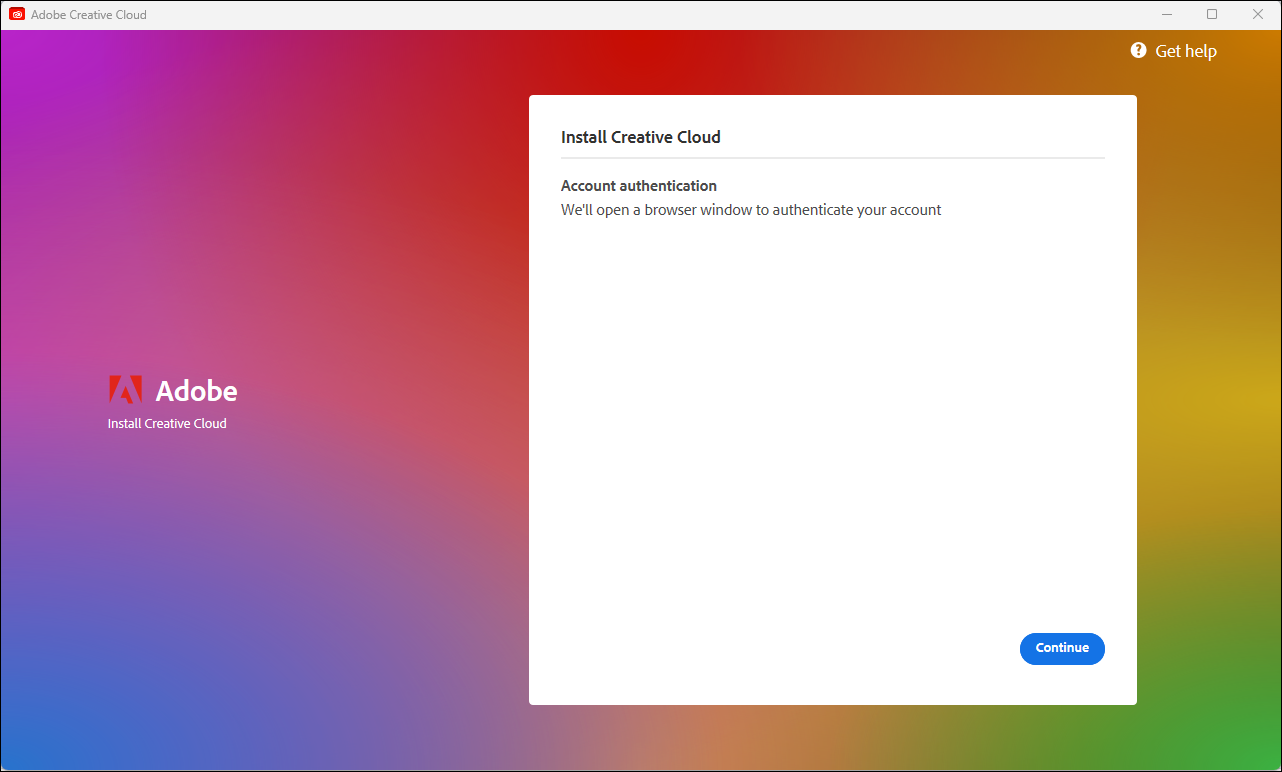Click the 'Account authentication' section label

pyautogui.click(x=638, y=185)
